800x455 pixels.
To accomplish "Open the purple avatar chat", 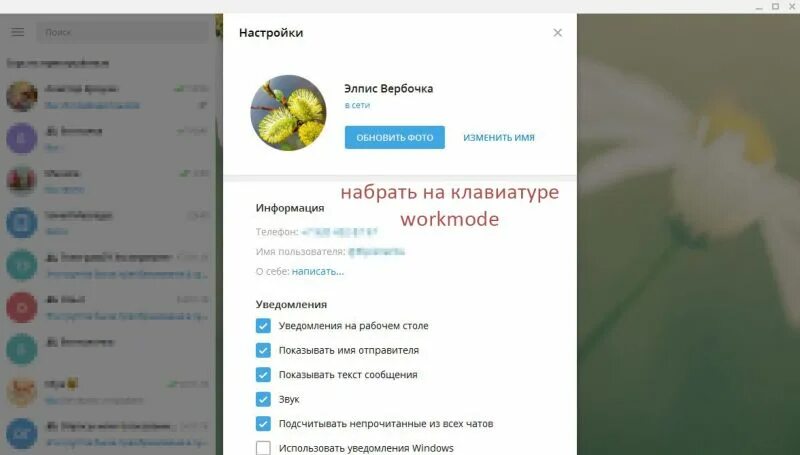I will tap(21, 138).
